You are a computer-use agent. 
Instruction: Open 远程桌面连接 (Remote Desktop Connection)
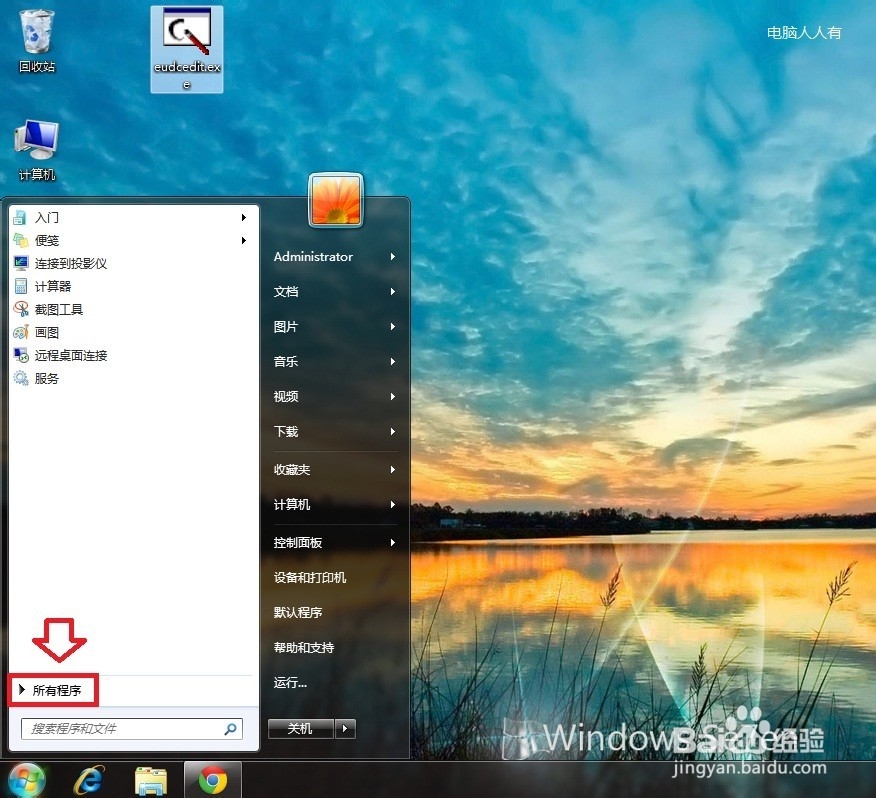[70, 354]
